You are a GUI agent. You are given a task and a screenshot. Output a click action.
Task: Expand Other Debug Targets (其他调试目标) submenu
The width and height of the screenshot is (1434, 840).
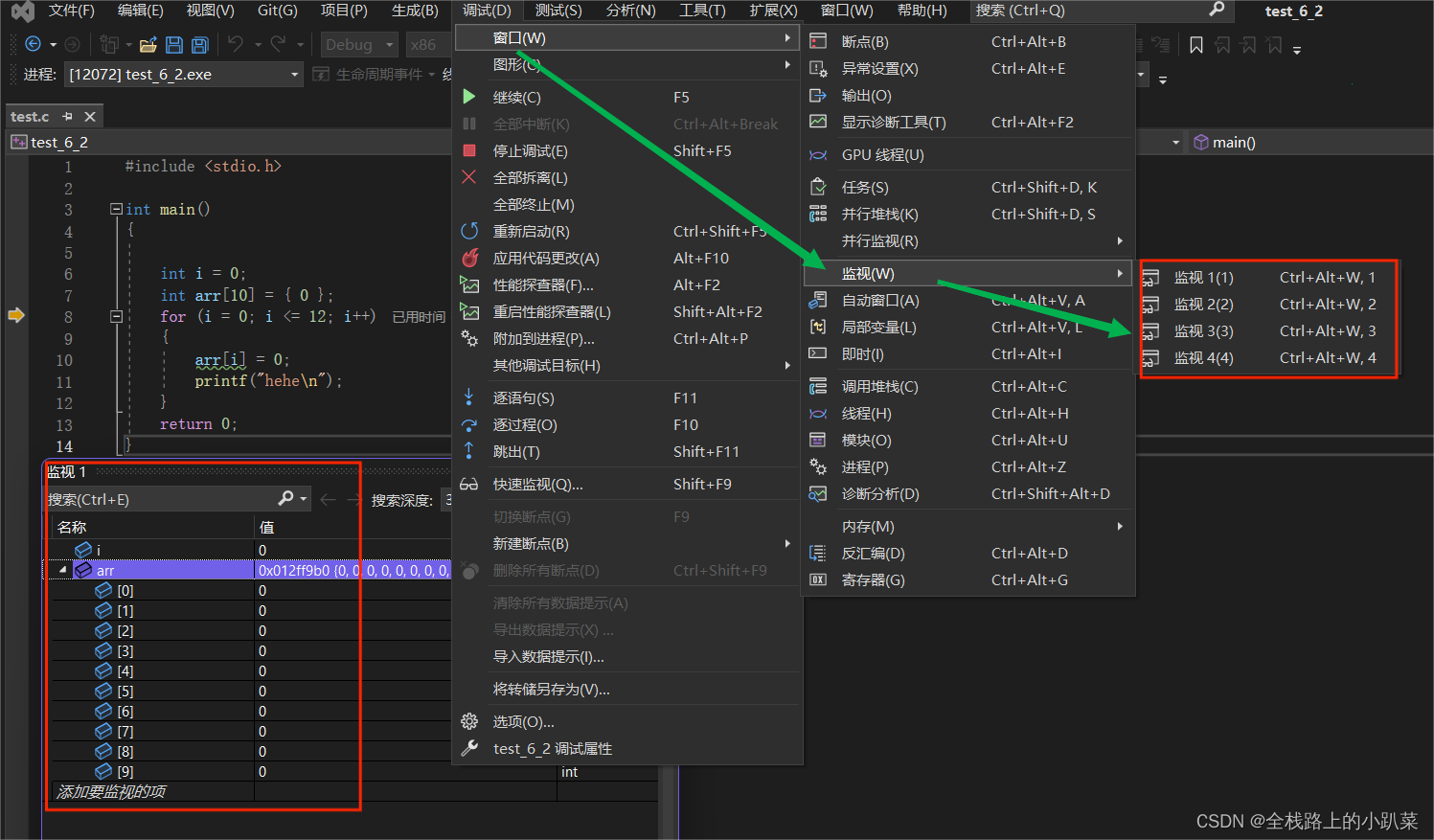pos(627,365)
